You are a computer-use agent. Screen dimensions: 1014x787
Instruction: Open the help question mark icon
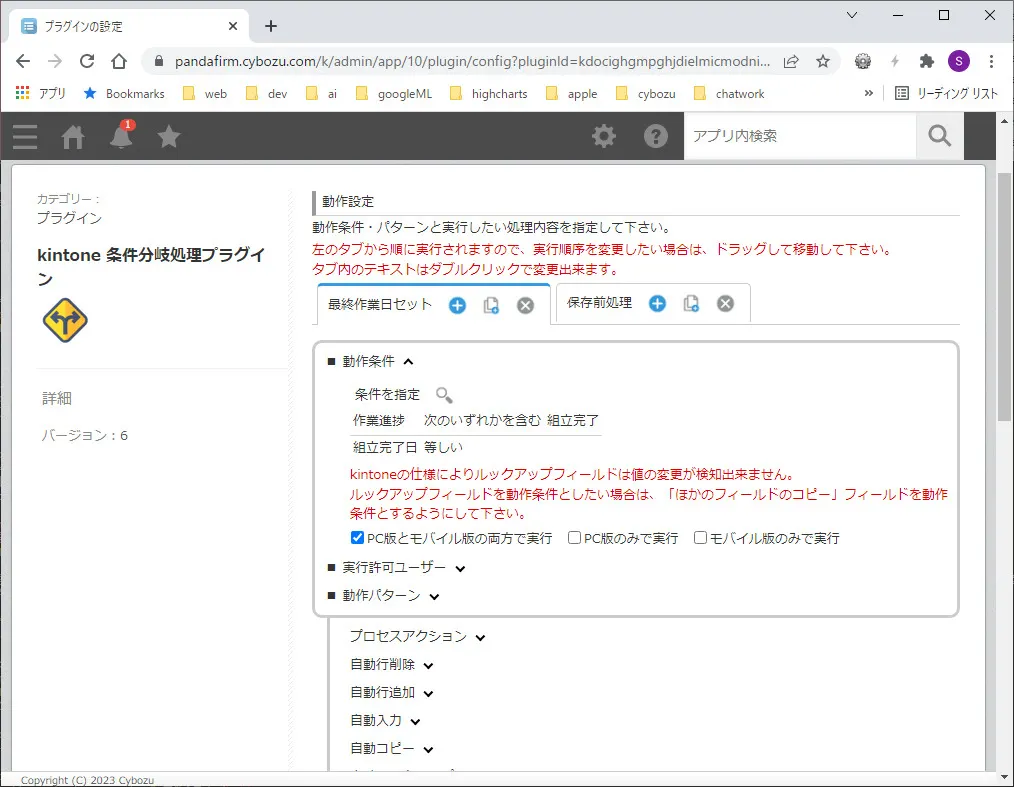coord(656,135)
